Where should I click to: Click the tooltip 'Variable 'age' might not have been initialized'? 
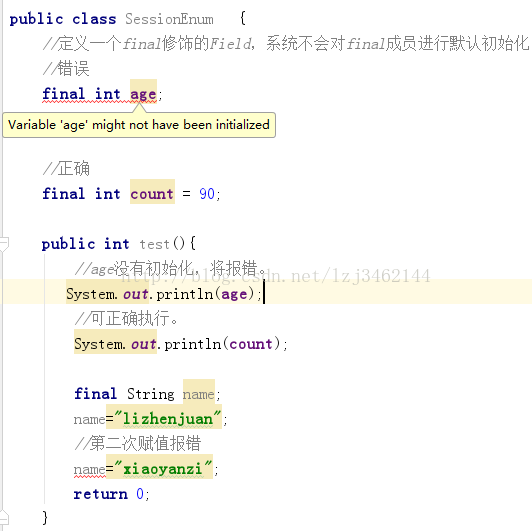(139, 125)
